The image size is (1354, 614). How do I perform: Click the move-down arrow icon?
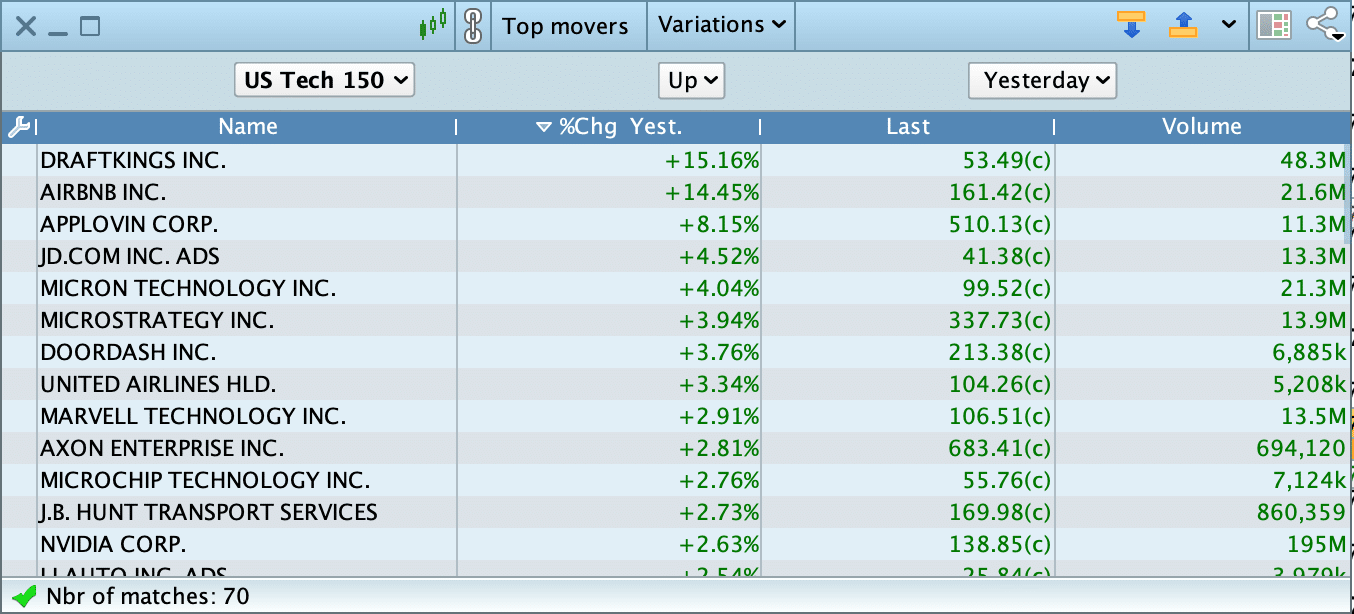(1131, 25)
